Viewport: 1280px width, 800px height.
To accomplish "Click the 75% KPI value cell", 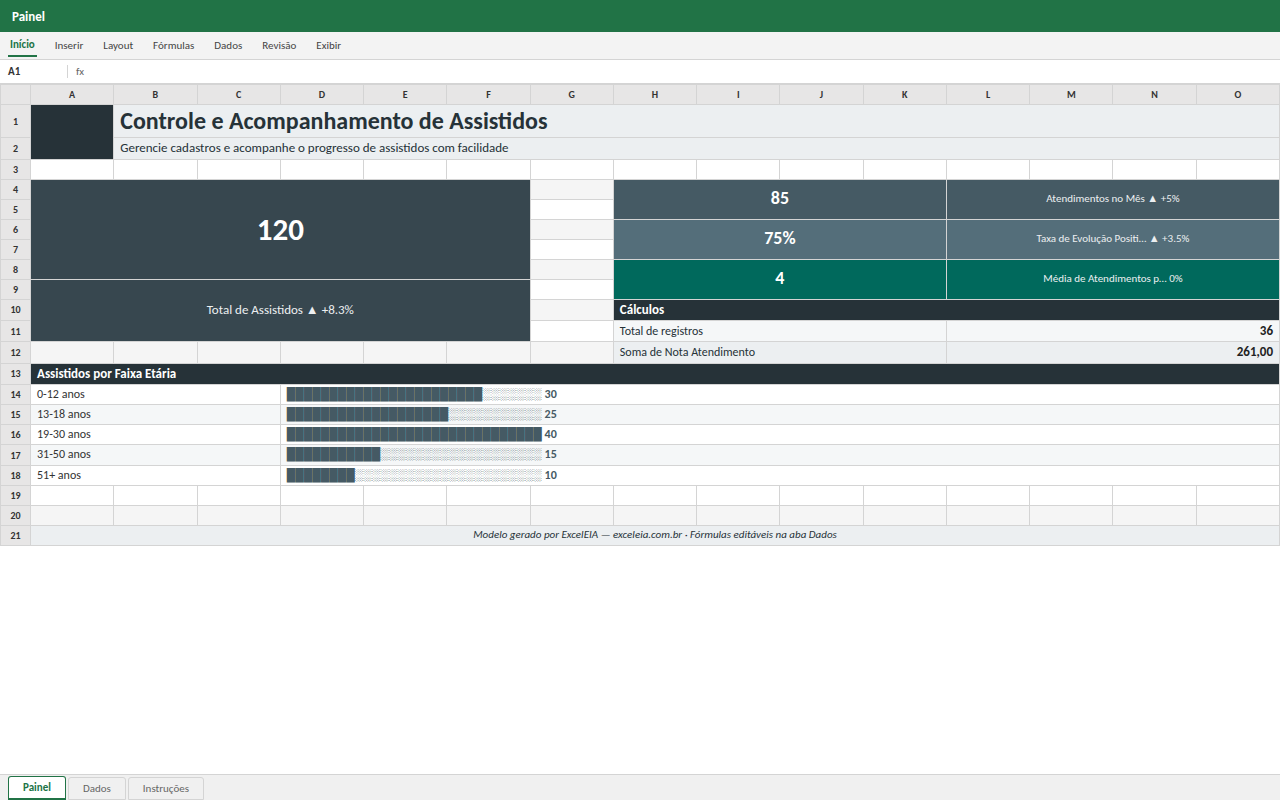I will coord(780,239).
